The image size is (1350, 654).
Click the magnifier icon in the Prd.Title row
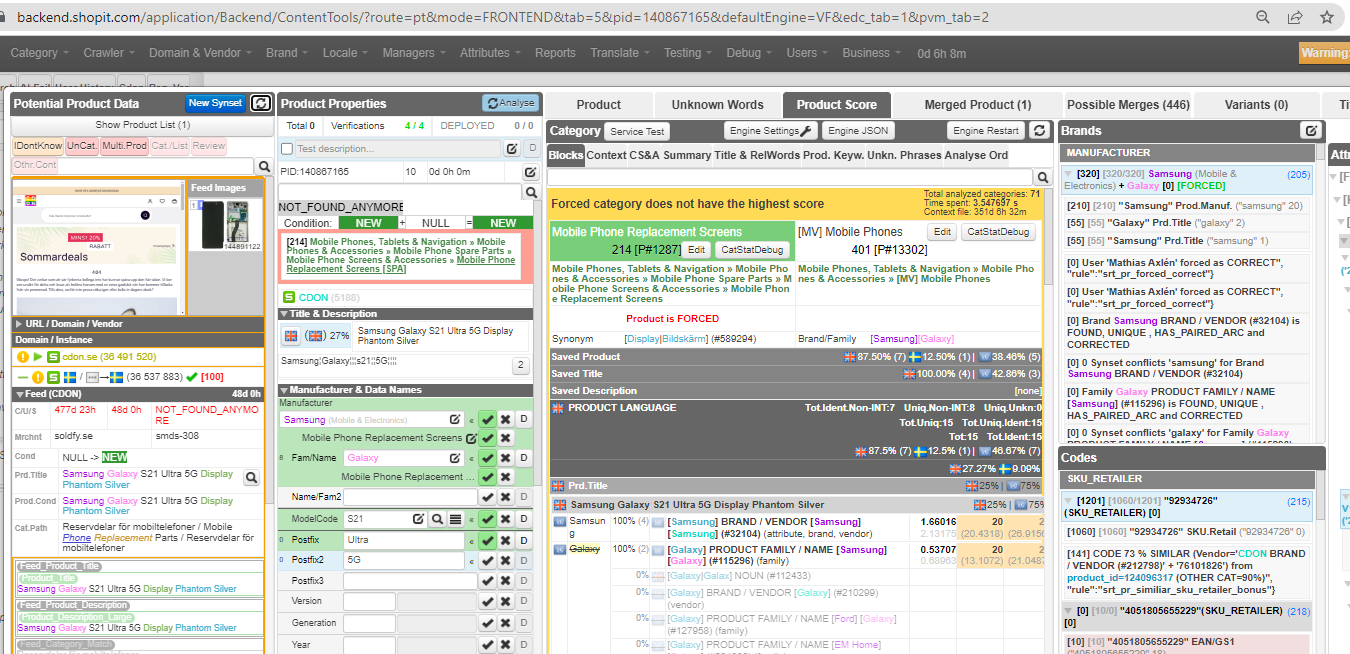[251, 480]
